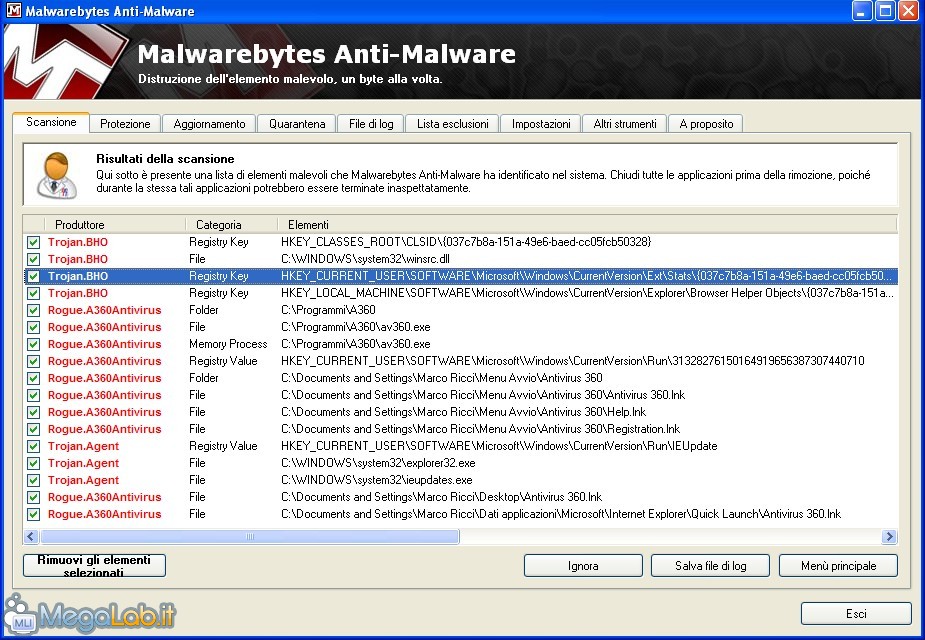Switch to the Impostazioni tab
Screen dimensions: 925x640
[541, 124]
